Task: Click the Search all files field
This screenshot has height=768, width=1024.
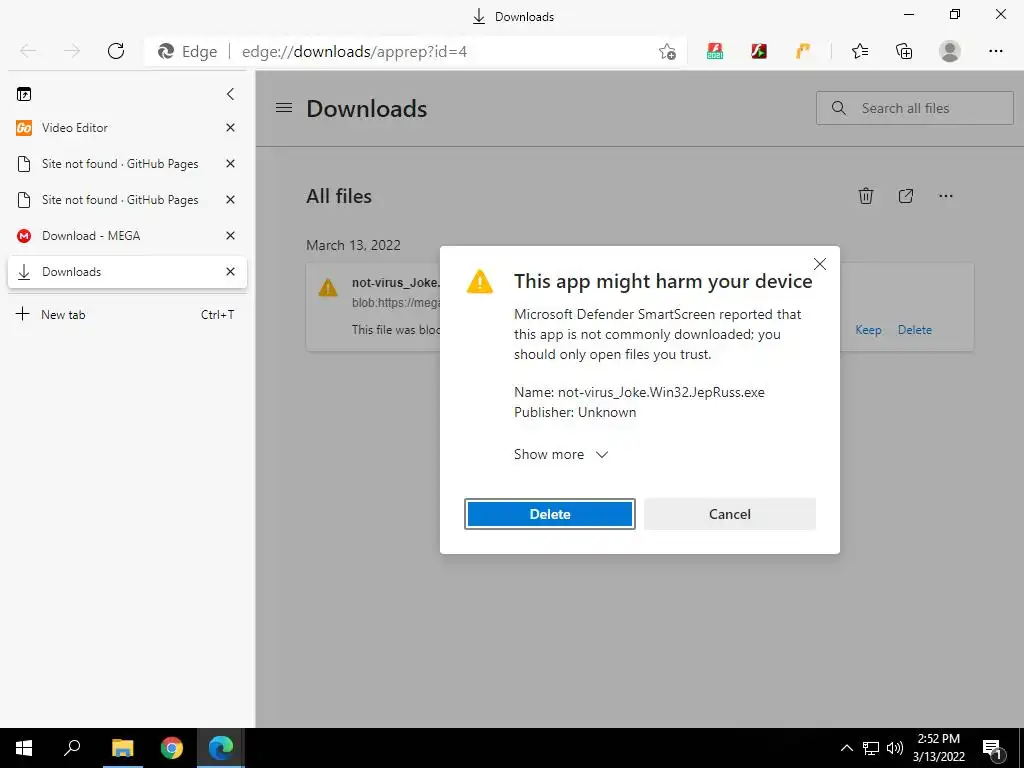Action: (x=914, y=108)
